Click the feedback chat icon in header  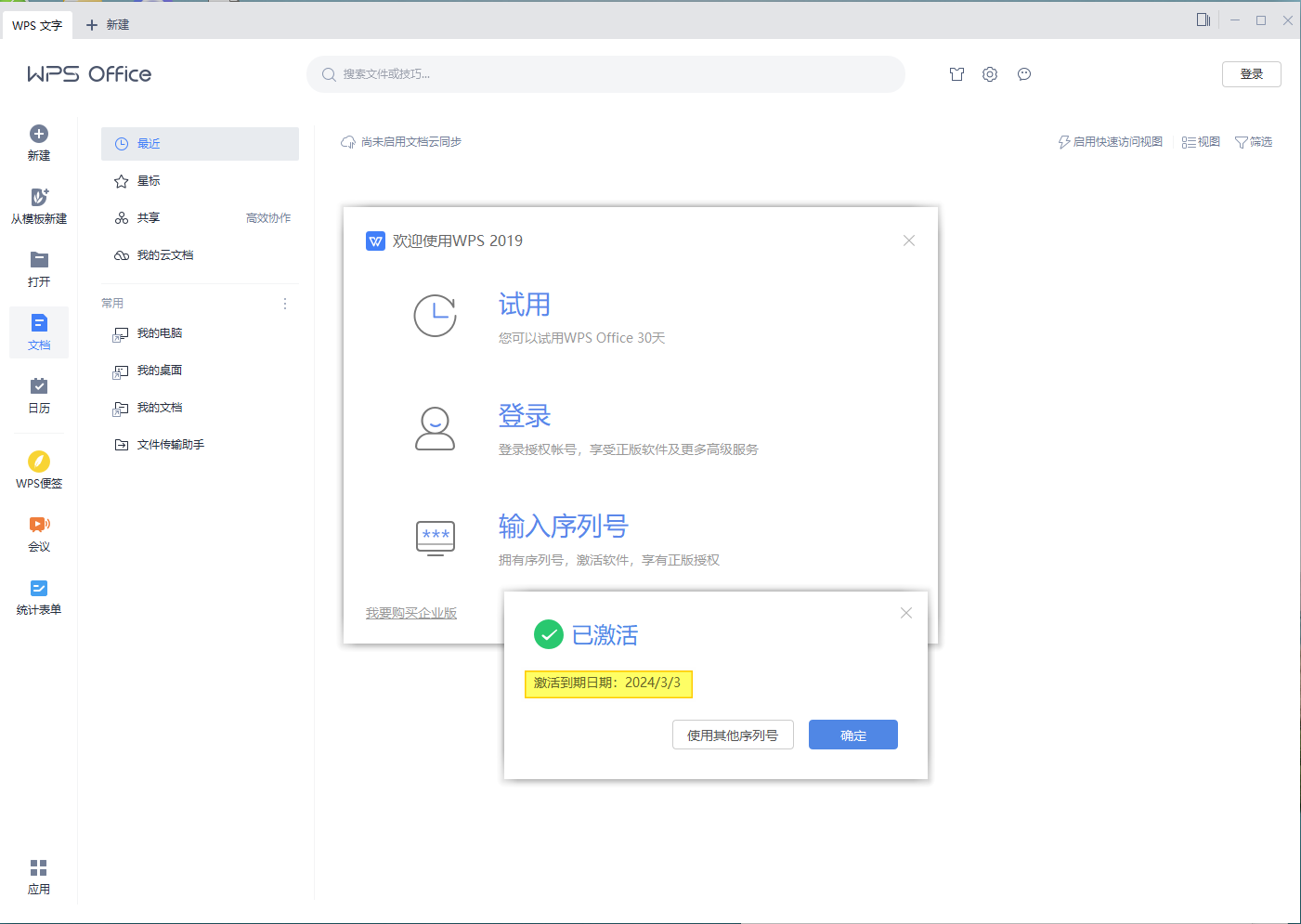point(1024,74)
